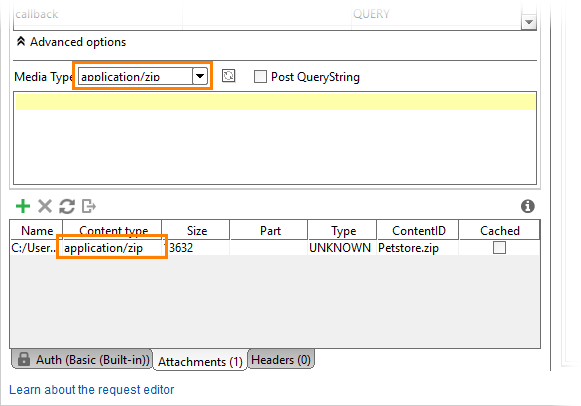The image size is (581, 406).
Task: Open Auth (Basic (Built-in)) tab
Action: [x=82, y=359]
